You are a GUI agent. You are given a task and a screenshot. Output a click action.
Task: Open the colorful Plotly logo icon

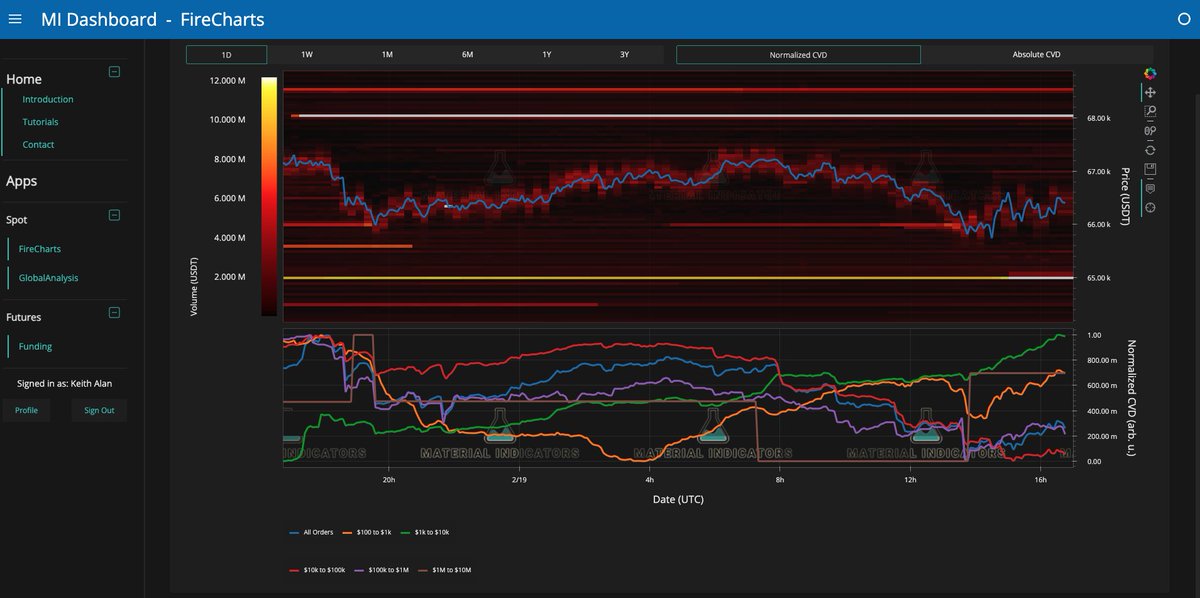click(x=1150, y=72)
